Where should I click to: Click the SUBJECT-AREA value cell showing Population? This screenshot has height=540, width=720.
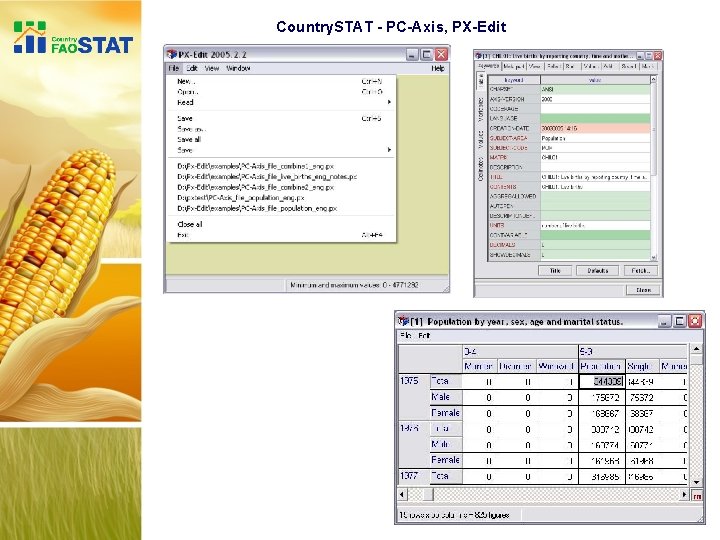click(x=595, y=138)
